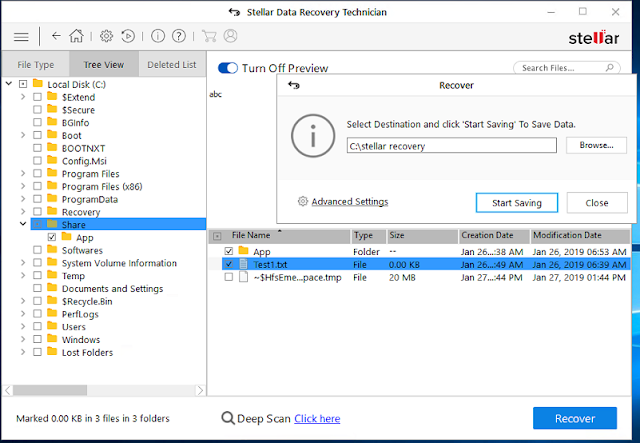The image size is (640, 443).
Task: Click the magnifier icon in the Search Files box
Action: click(609, 67)
